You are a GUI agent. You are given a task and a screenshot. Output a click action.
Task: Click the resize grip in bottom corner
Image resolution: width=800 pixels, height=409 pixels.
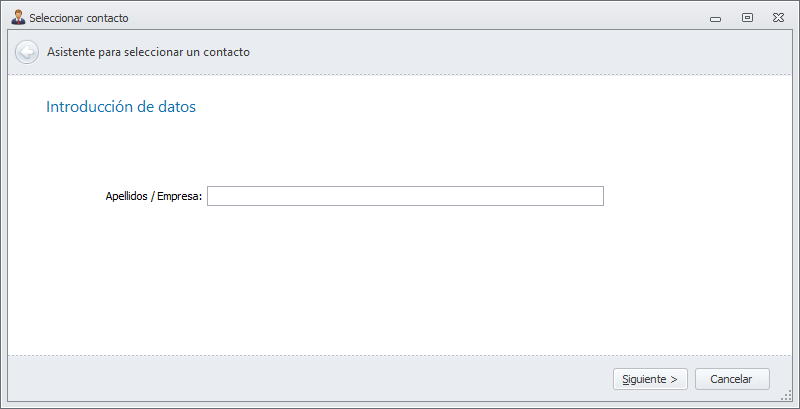(786, 396)
